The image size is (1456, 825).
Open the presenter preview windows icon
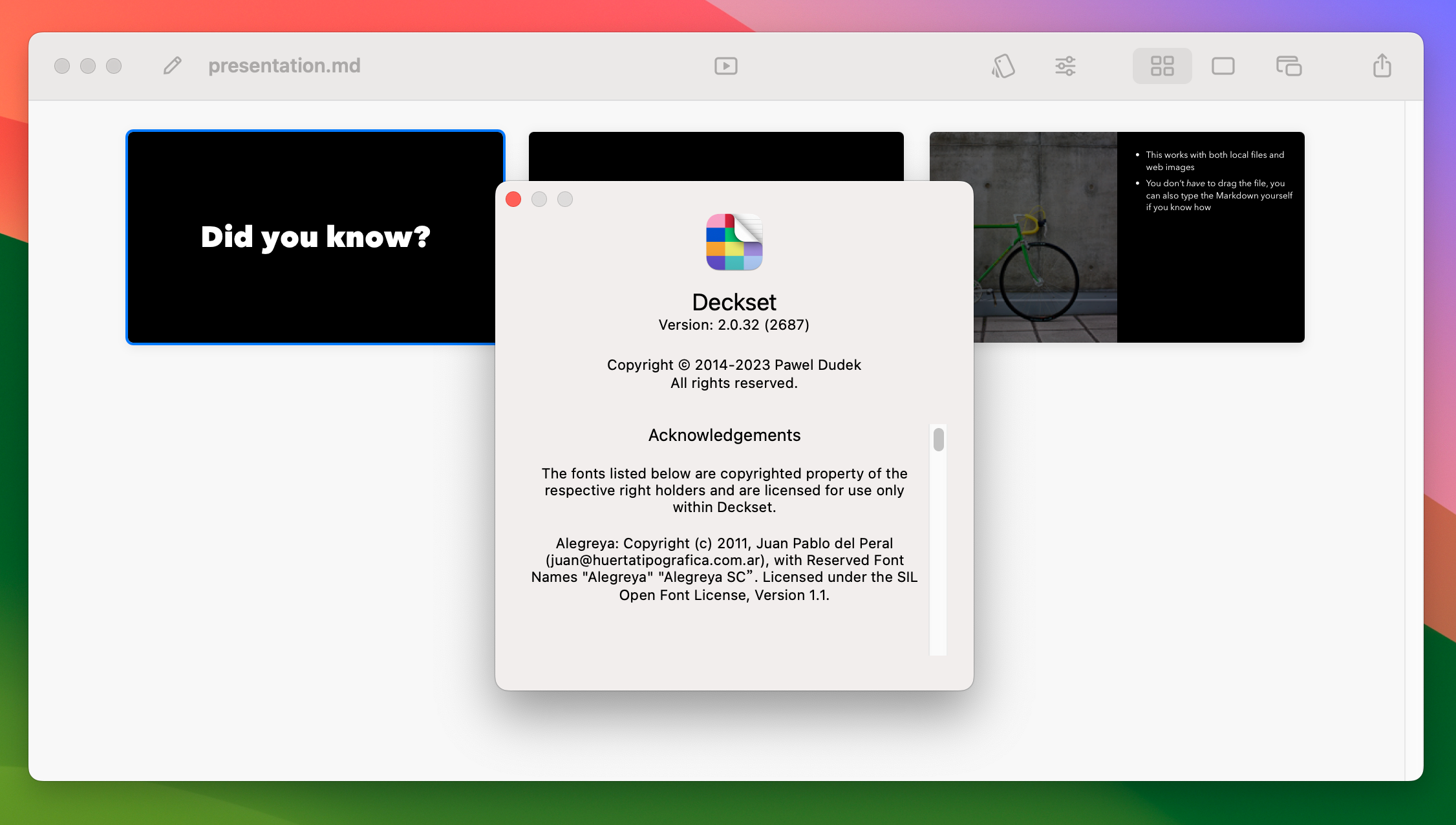(x=1289, y=65)
